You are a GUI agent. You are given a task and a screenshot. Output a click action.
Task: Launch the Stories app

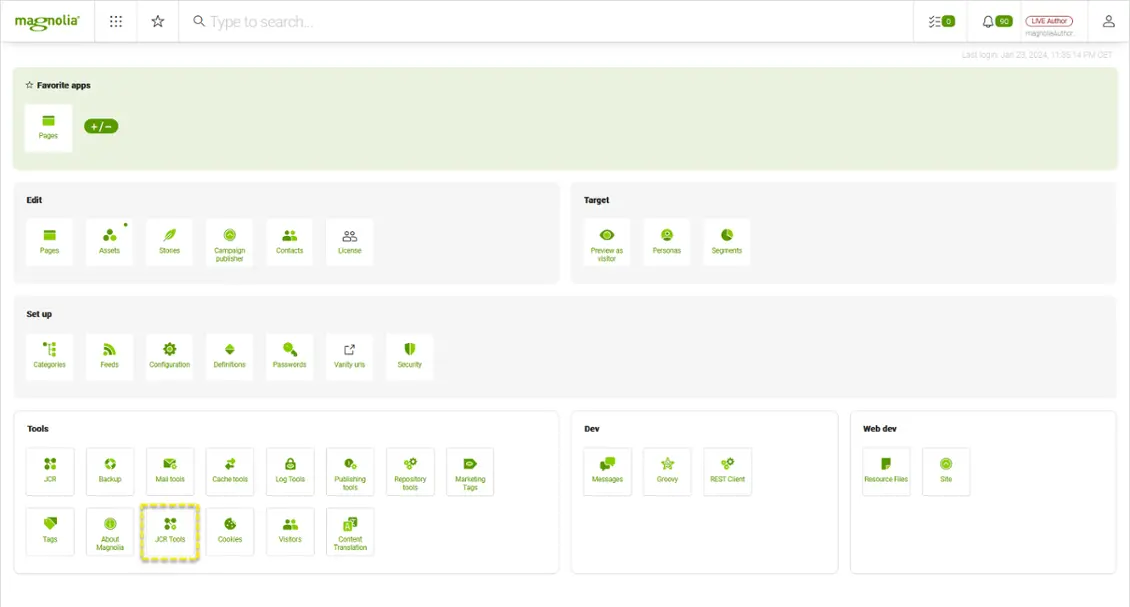[169, 241]
